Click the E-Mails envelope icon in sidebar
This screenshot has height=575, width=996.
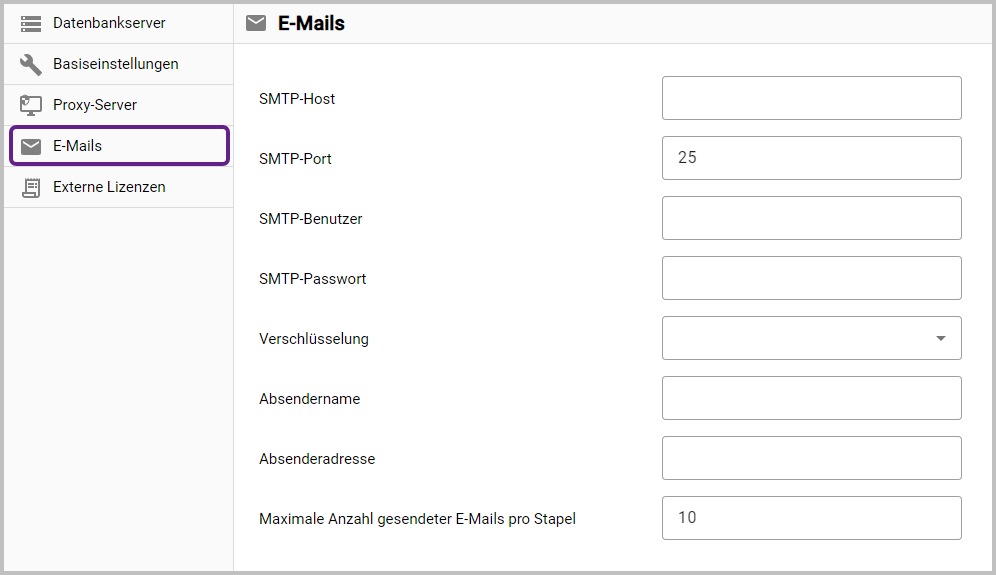pos(31,146)
